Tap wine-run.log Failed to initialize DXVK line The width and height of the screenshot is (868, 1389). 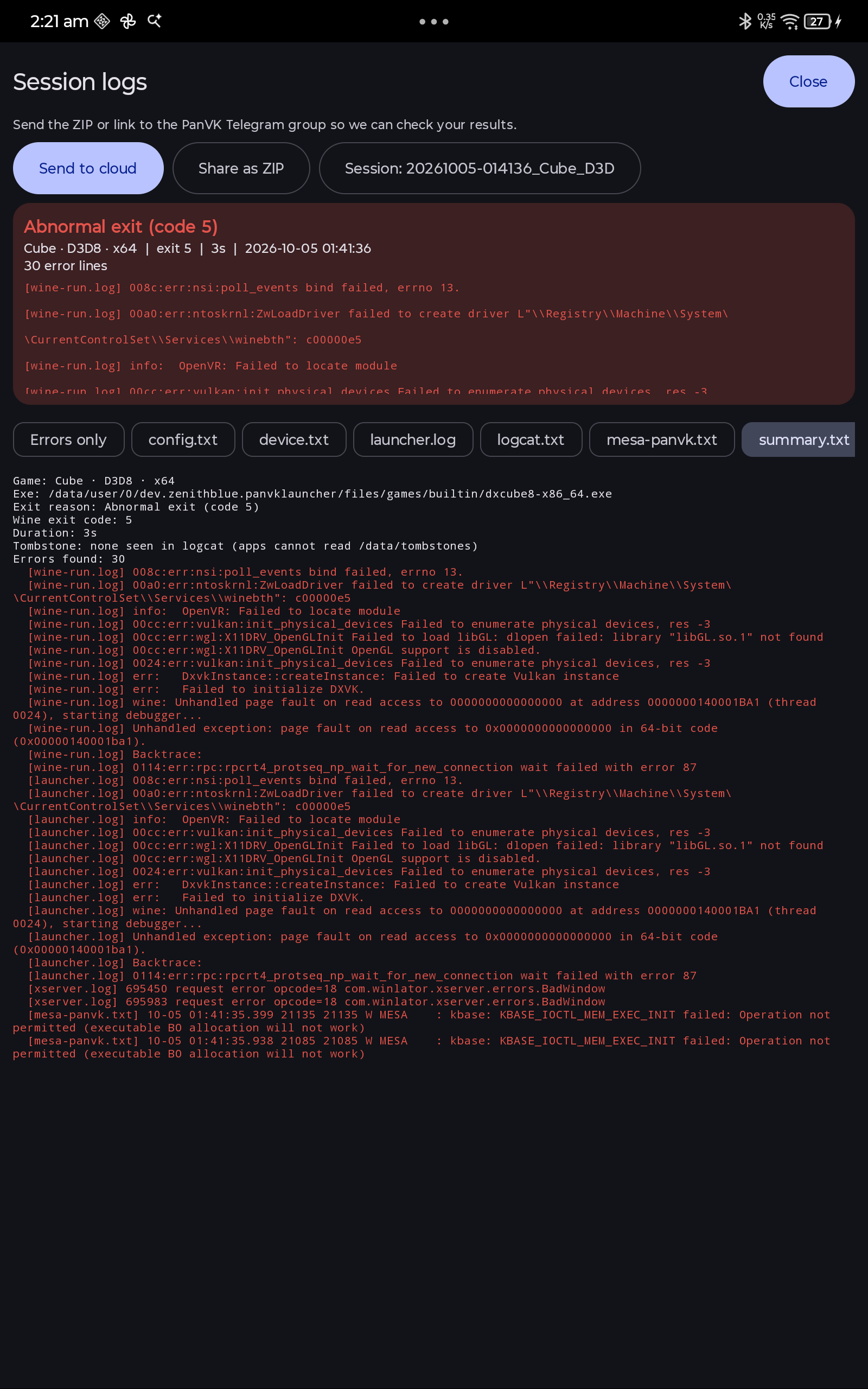[196, 689]
